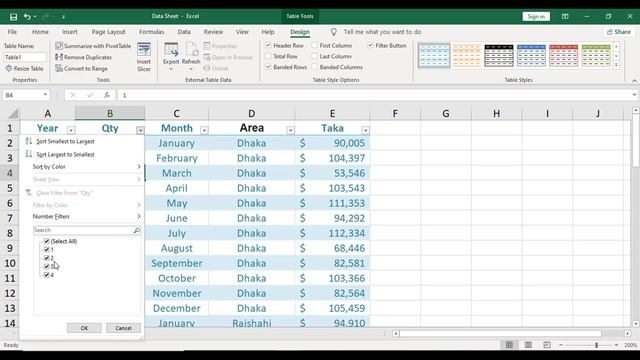This screenshot has width=640, height=360.
Task: Expand the Table Styles gallery
Action: pos(616,65)
